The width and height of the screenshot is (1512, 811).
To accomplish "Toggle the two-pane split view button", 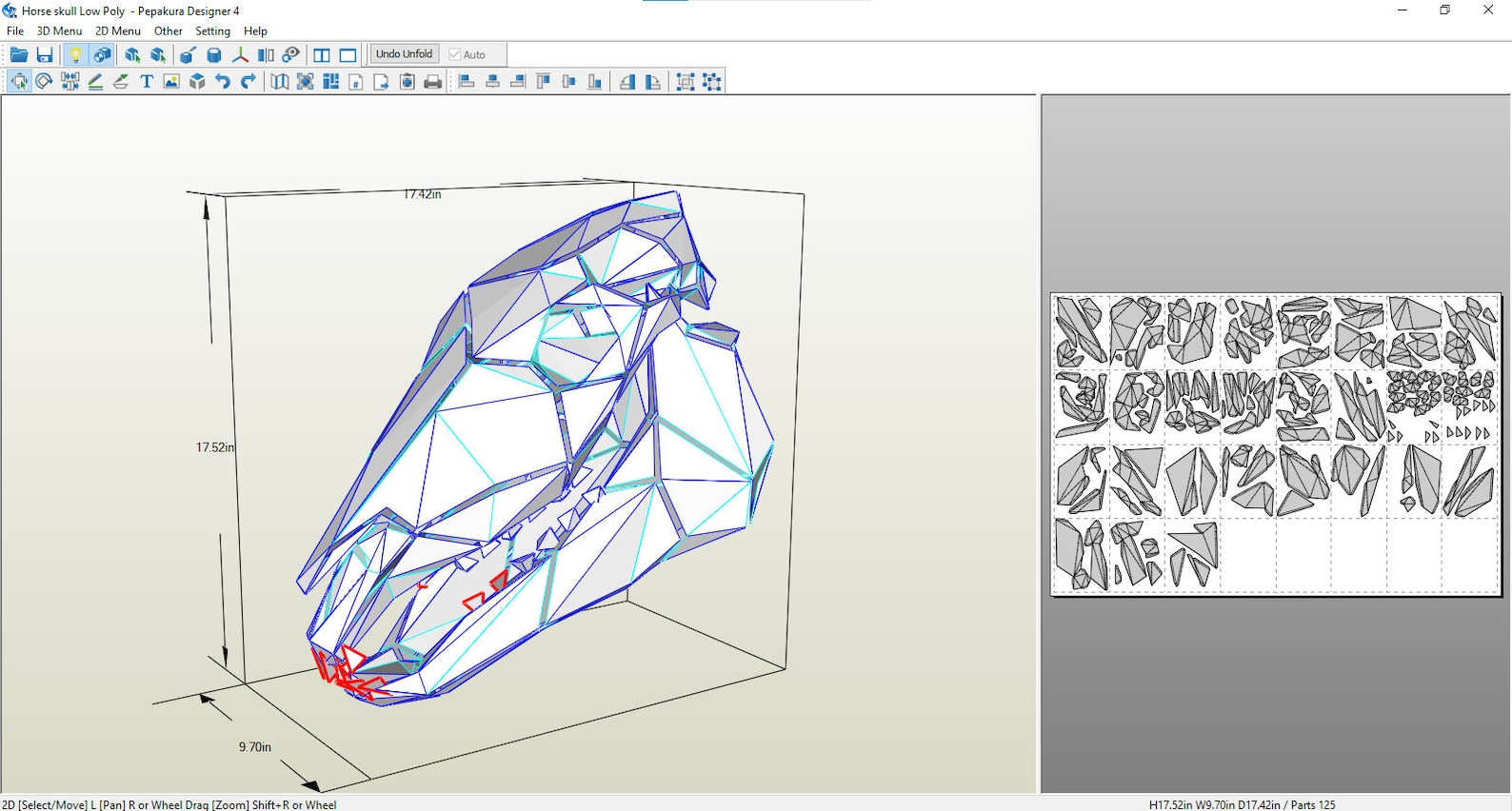I will (322, 55).
